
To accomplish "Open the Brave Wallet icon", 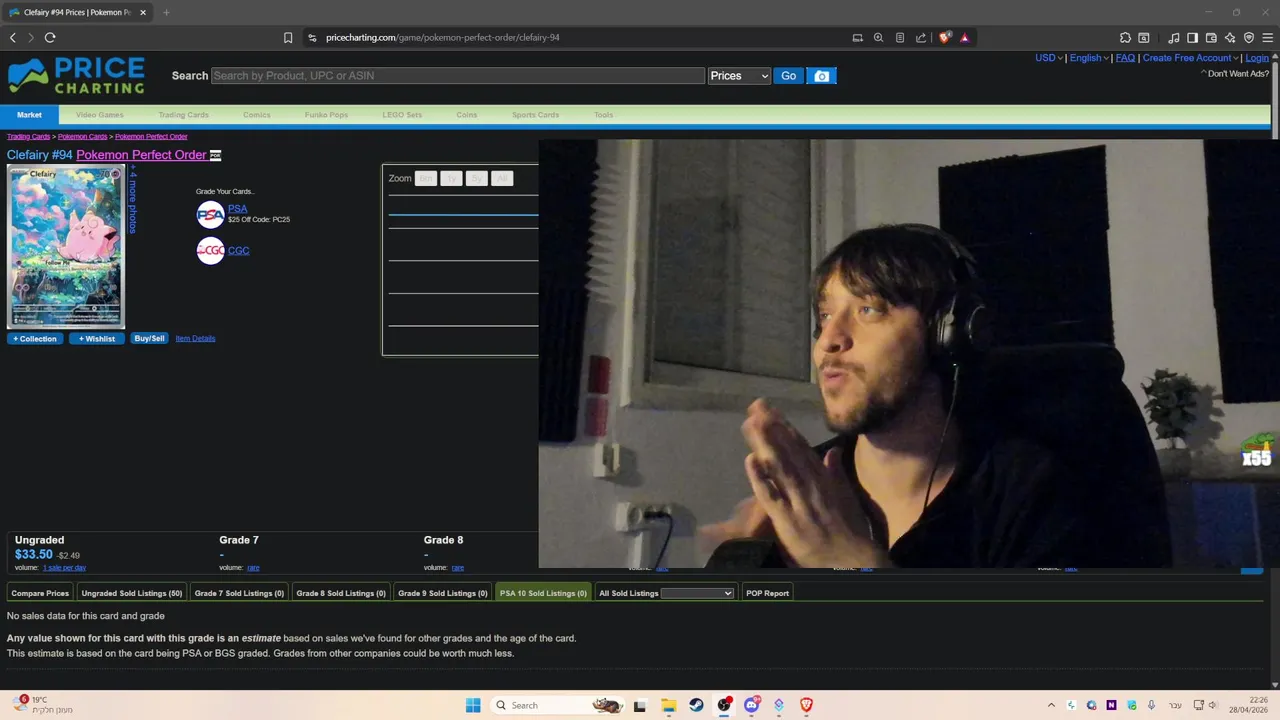I will click(1211, 38).
